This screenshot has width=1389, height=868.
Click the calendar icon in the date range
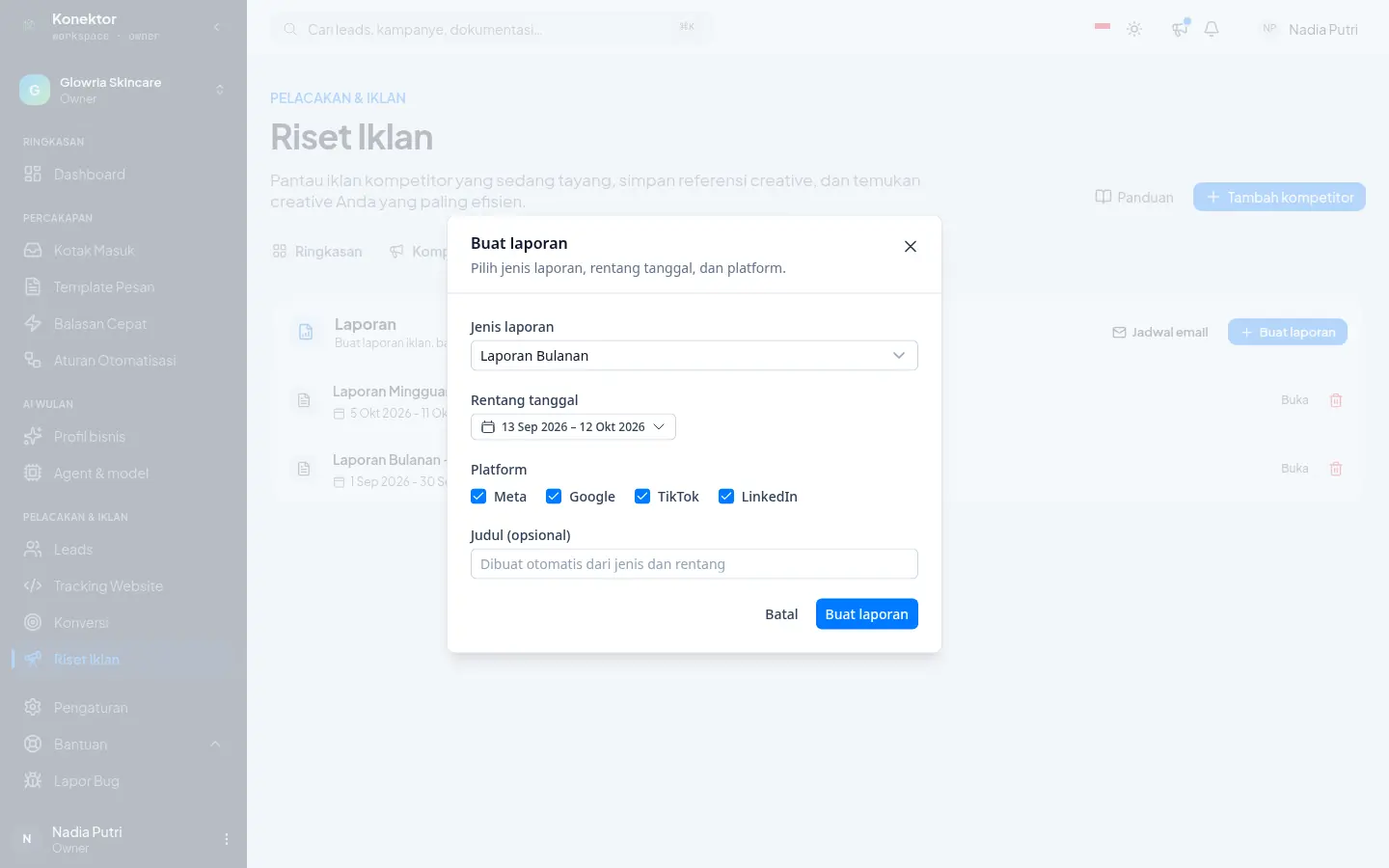point(488,426)
